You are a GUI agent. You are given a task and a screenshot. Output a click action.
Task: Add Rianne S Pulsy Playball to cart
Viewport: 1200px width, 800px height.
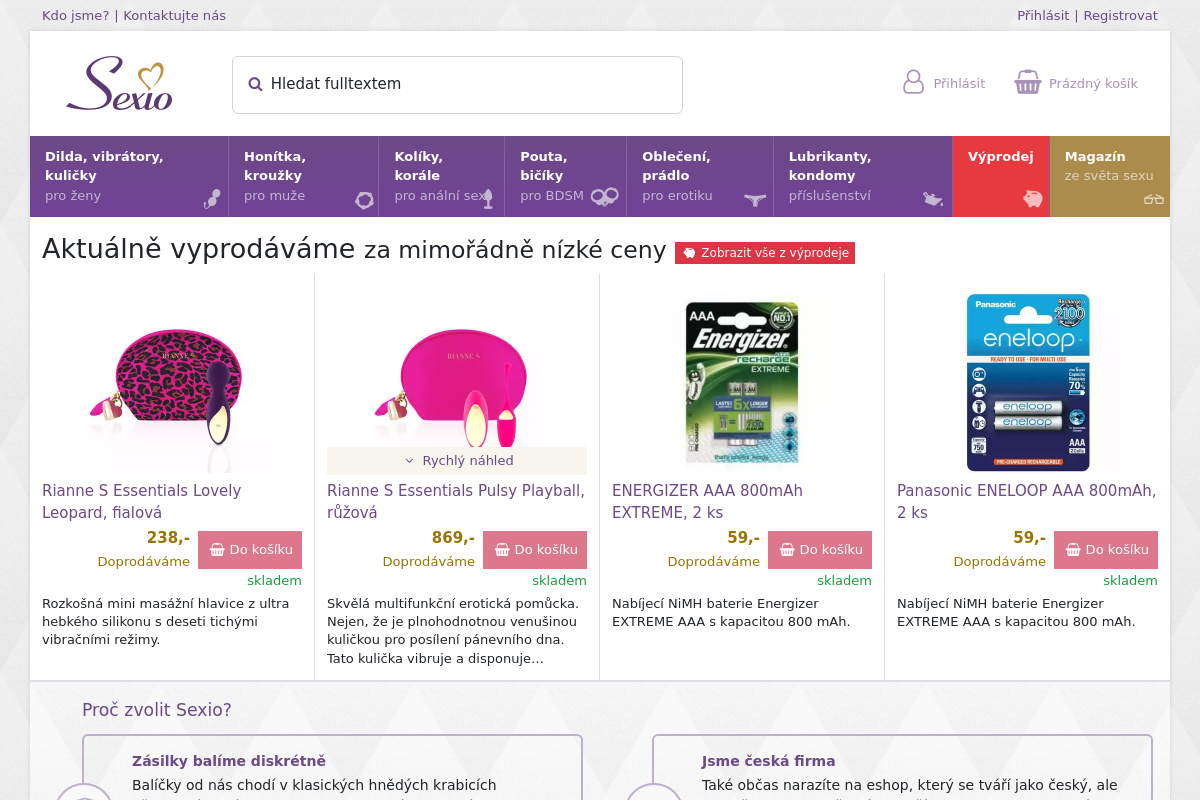[x=535, y=550]
